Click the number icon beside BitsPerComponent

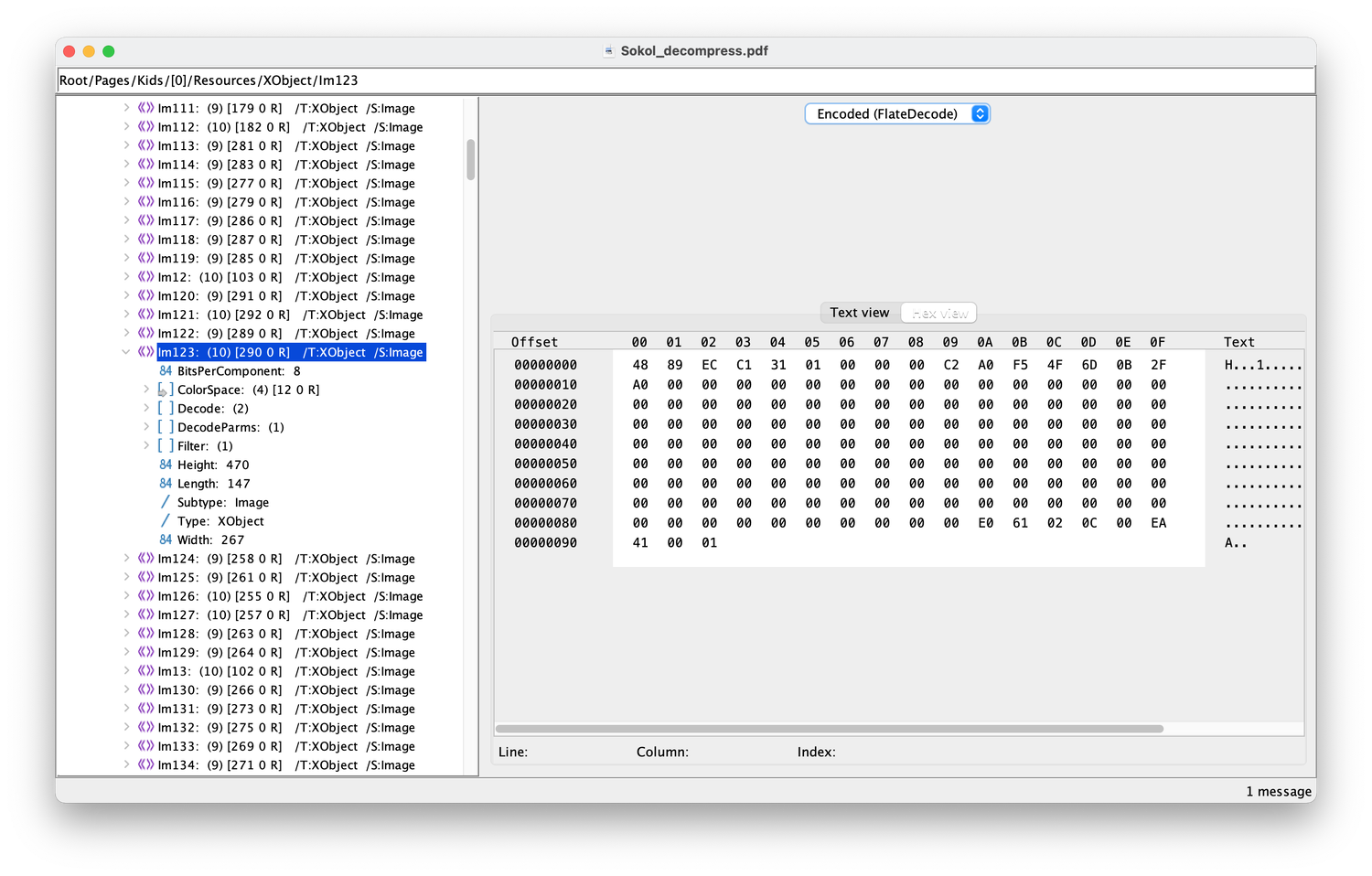(x=166, y=370)
